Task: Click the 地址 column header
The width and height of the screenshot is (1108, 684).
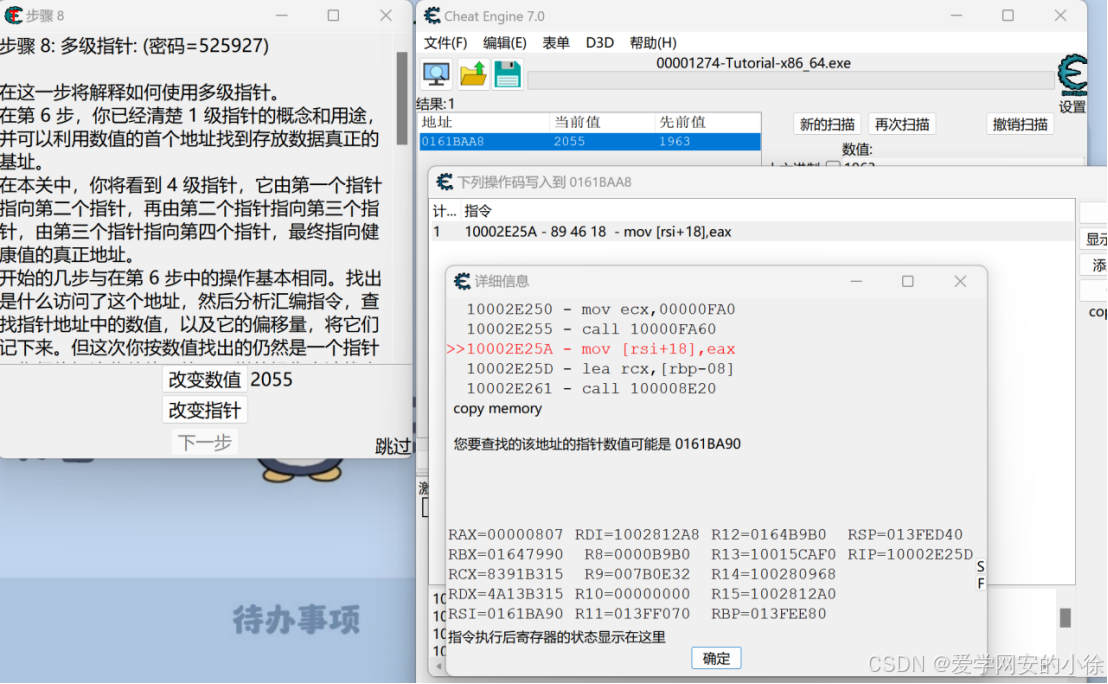Action: point(484,122)
